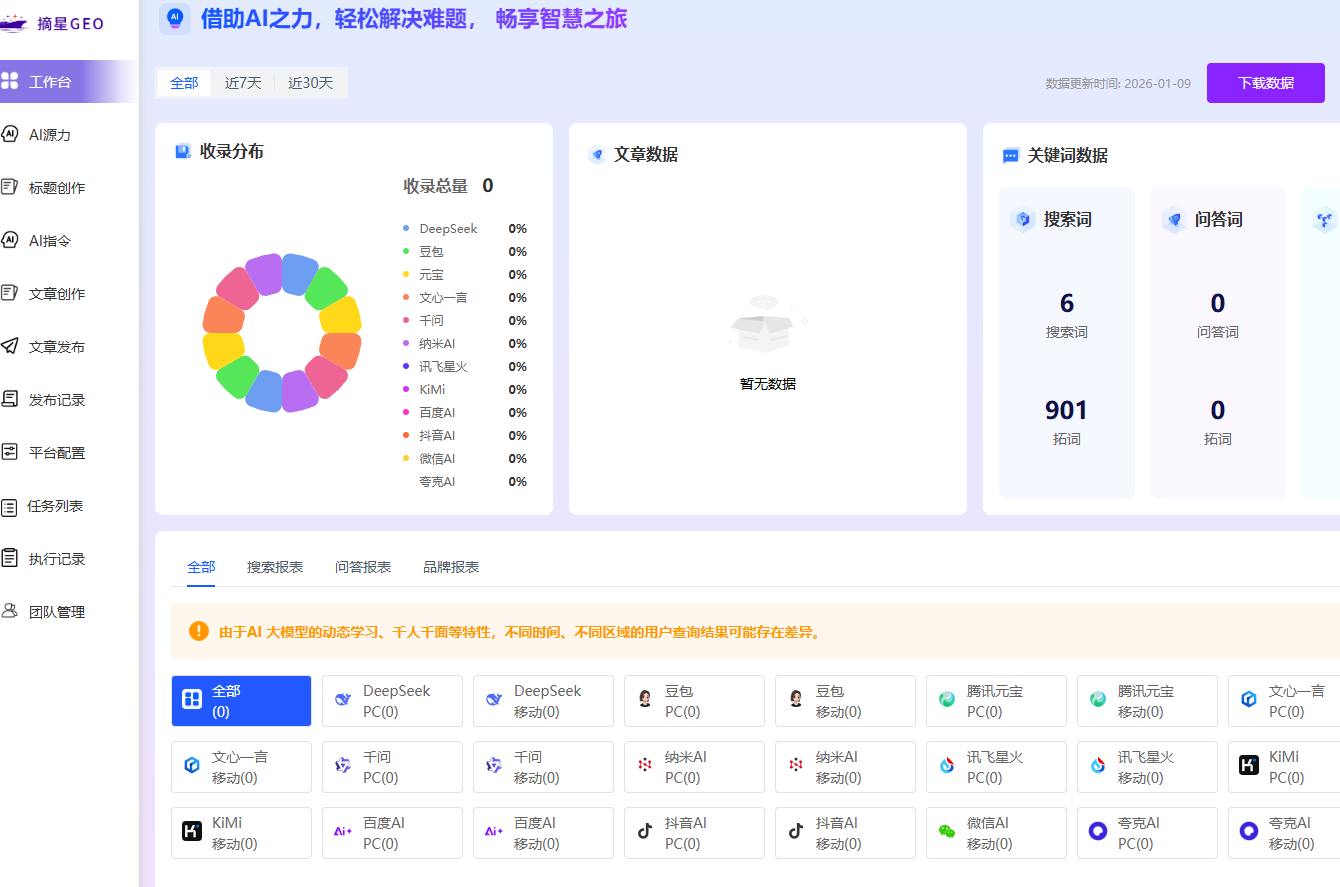The image size is (1340, 887).
Task: Select the blue 全部 (0) platform button
Action: point(241,701)
